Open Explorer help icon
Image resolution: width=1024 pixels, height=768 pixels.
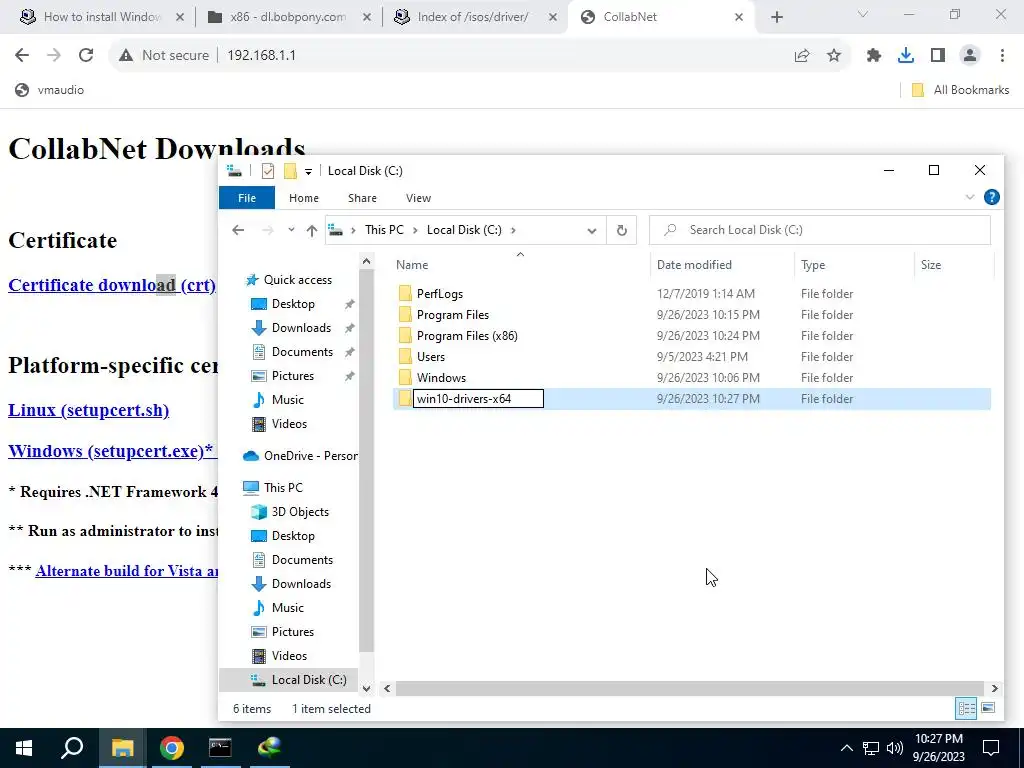[x=991, y=197]
